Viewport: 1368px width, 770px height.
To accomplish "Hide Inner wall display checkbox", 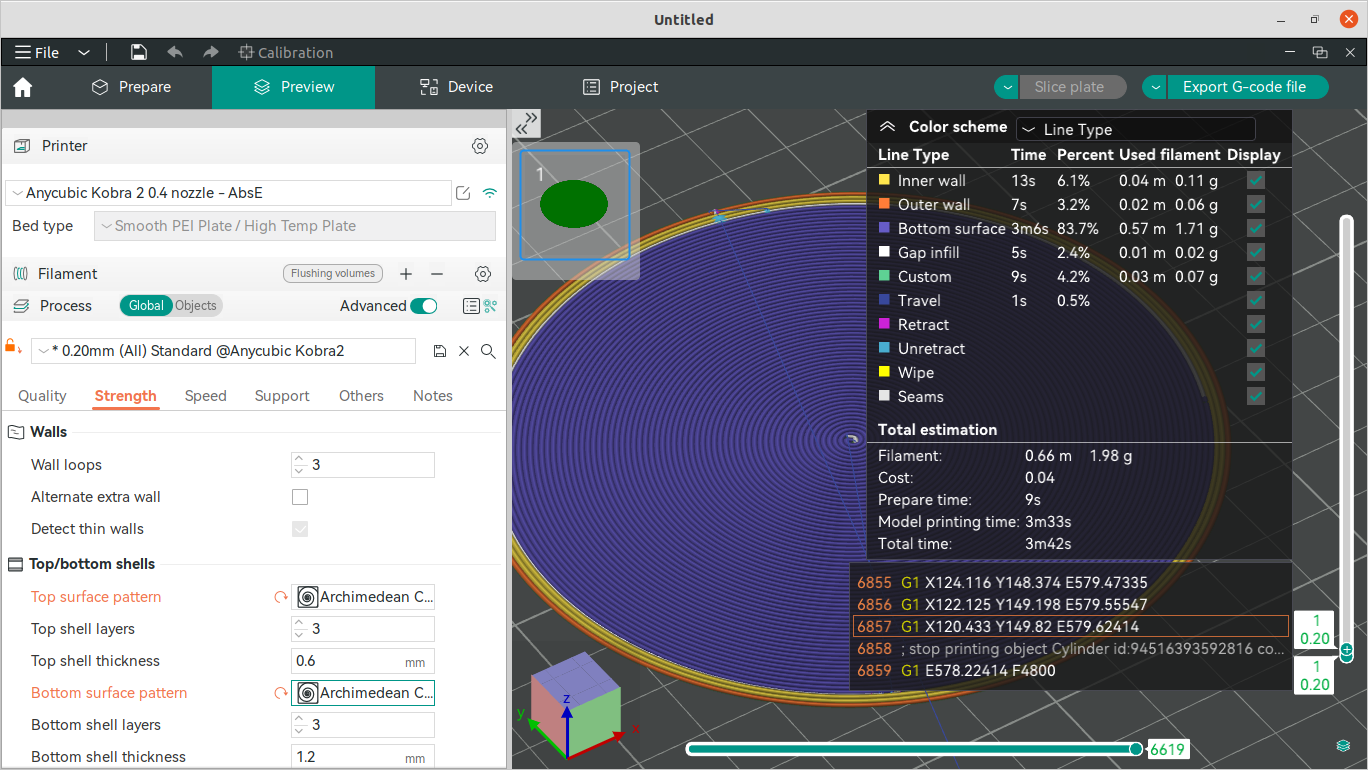I will pos(1256,180).
